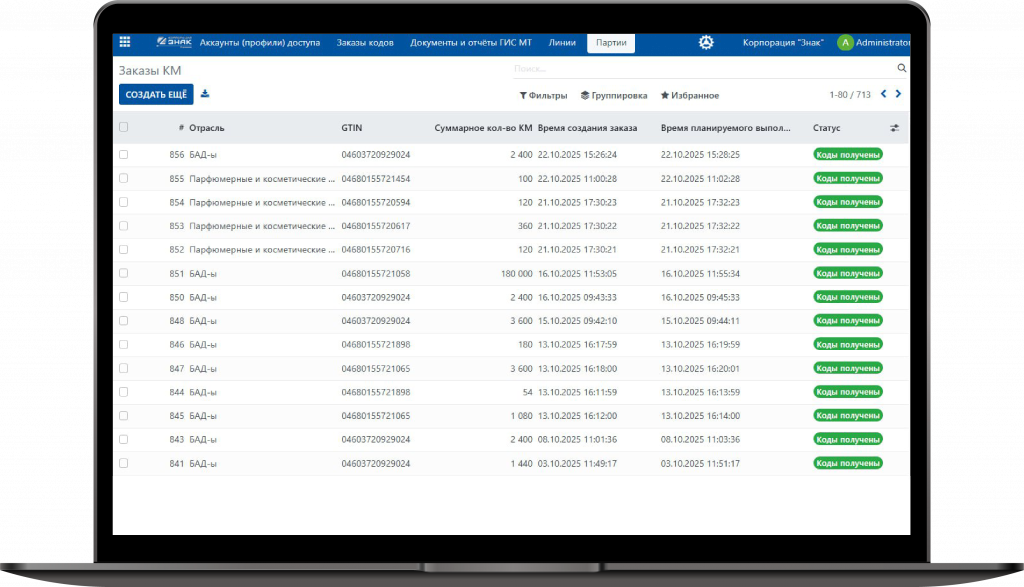Open the column settings adjust icon
The image size is (1024, 587).
point(894,128)
